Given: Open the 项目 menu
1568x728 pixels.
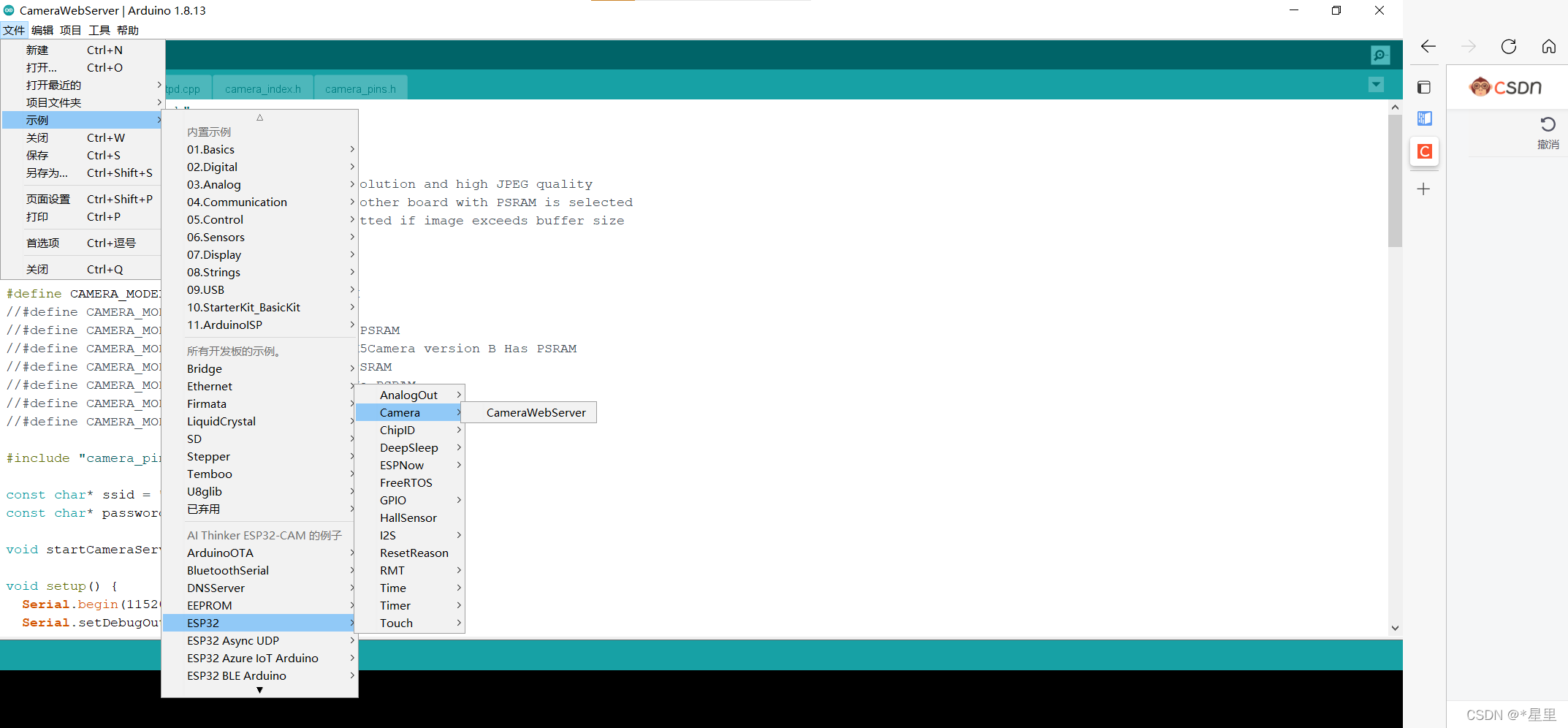Looking at the screenshot, I should coord(71,30).
